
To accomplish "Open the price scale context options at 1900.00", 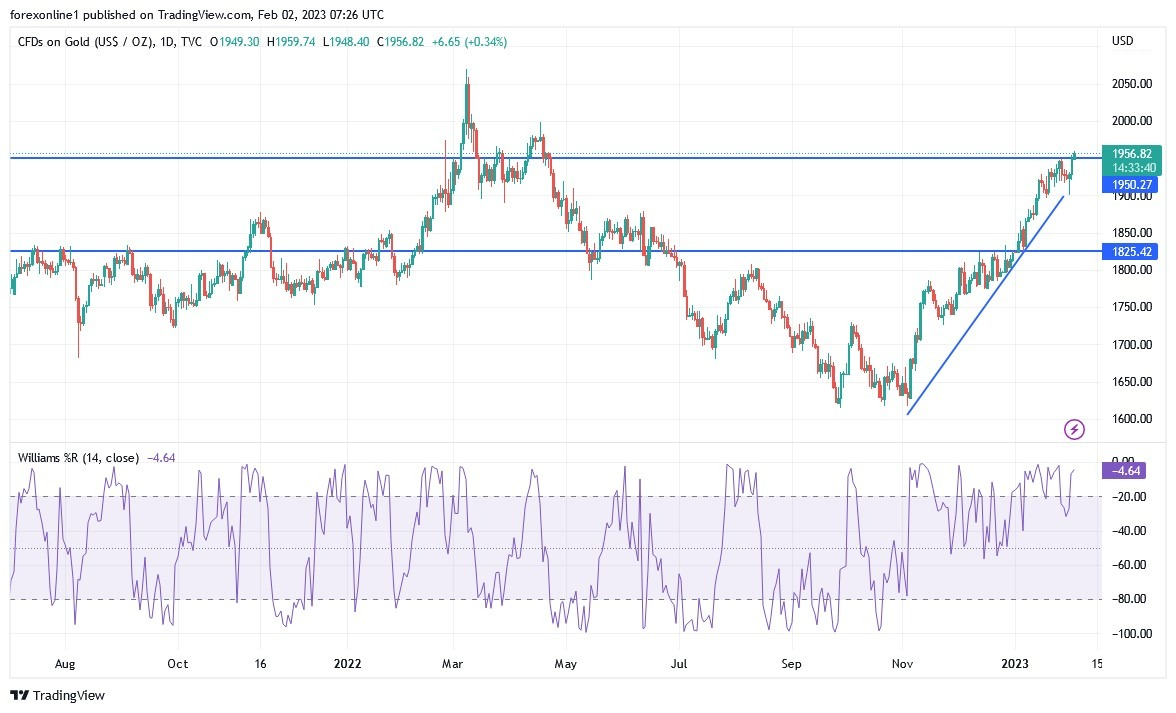I will click(1131, 197).
